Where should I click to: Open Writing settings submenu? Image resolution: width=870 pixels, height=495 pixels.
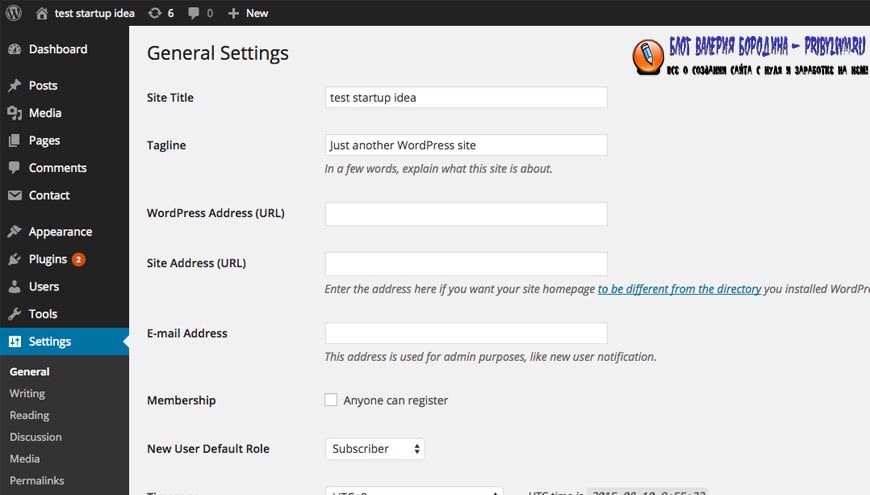(27, 393)
